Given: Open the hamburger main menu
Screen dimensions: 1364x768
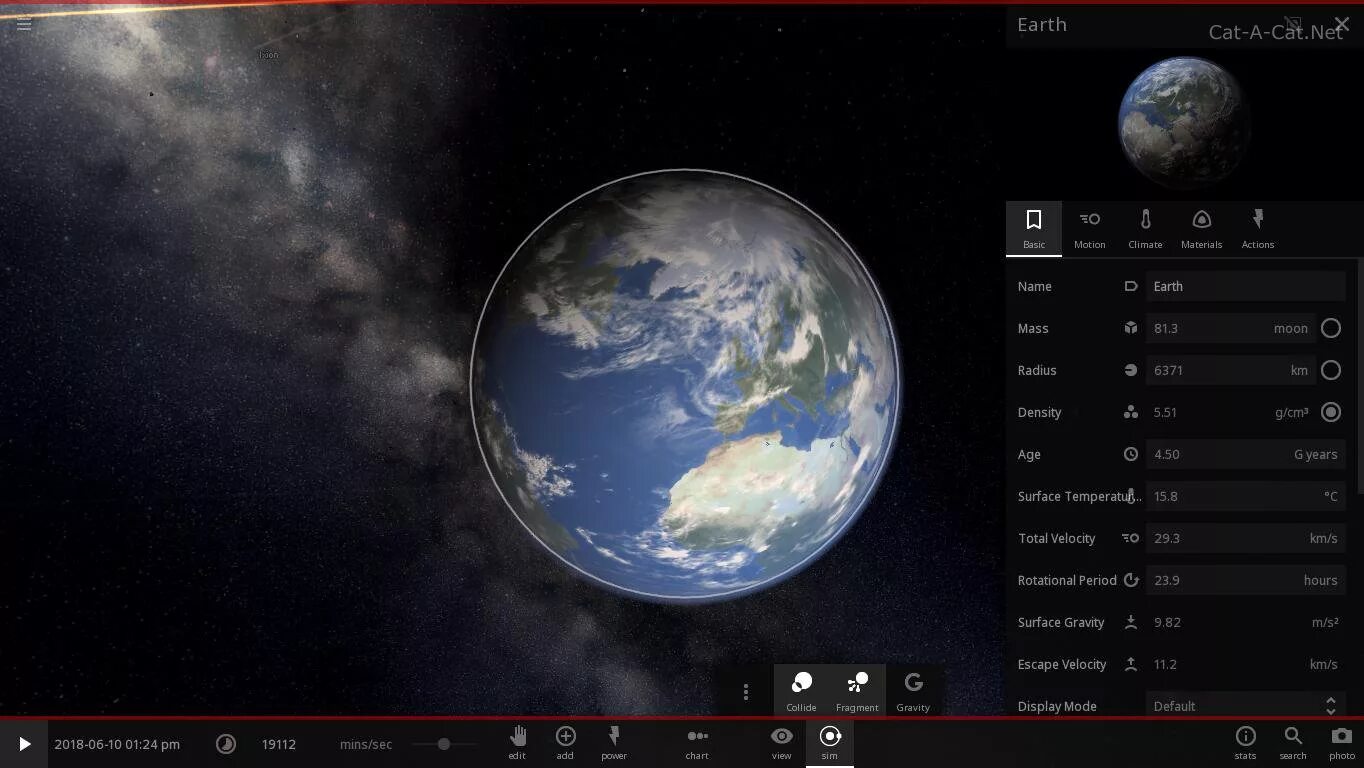Looking at the screenshot, I should (24, 24).
